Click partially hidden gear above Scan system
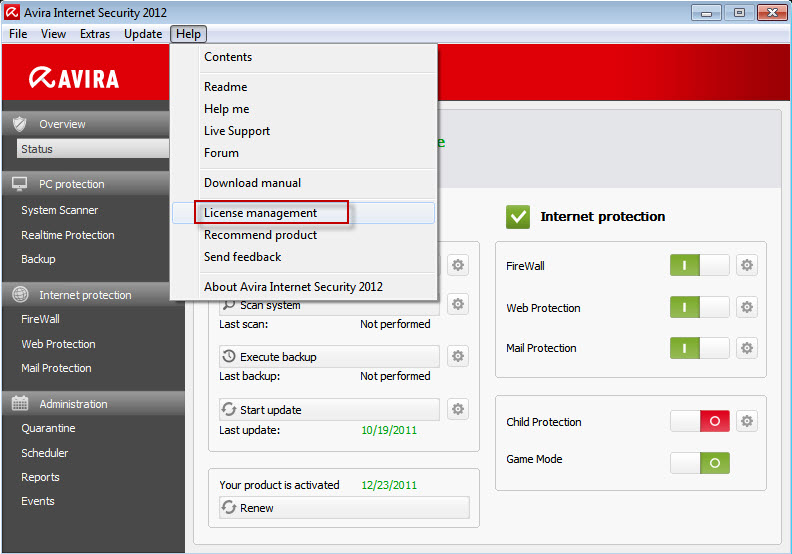This screenshot has width=792, height=554. click(458, 265)
